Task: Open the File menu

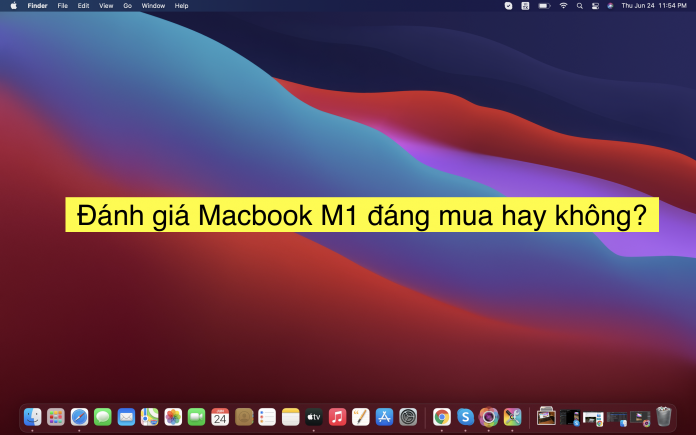Action: click(63, 6)
